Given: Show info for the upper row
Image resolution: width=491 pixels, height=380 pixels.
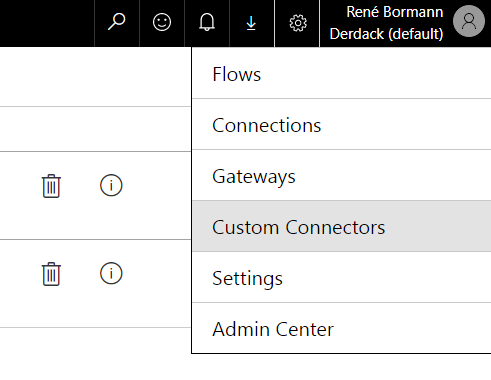Looking at the screenshot, I should (x=111, y=185).
